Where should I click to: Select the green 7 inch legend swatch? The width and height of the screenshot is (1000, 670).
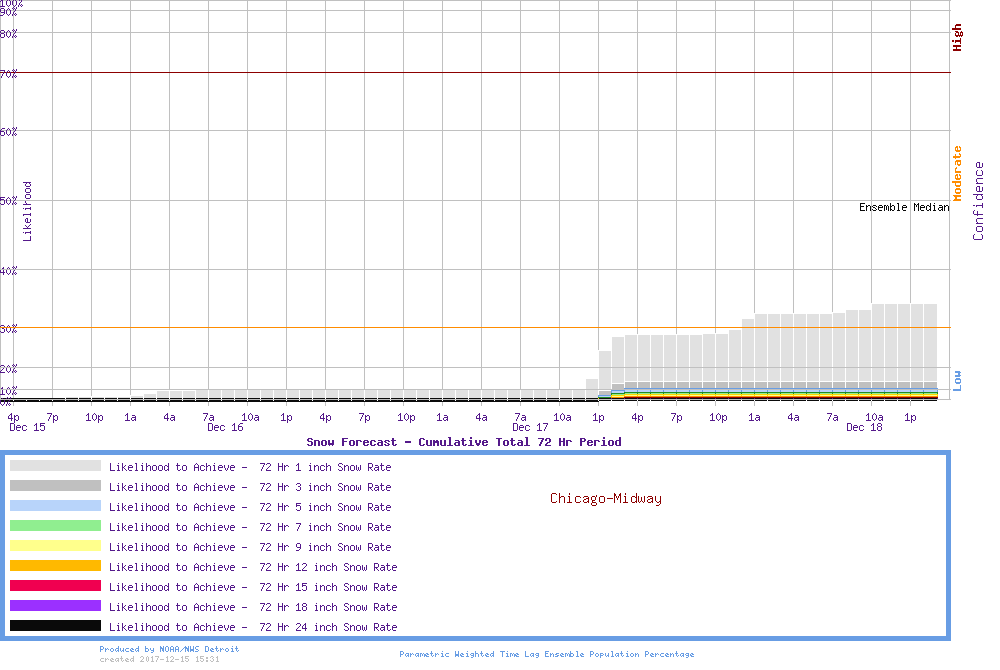55,526
